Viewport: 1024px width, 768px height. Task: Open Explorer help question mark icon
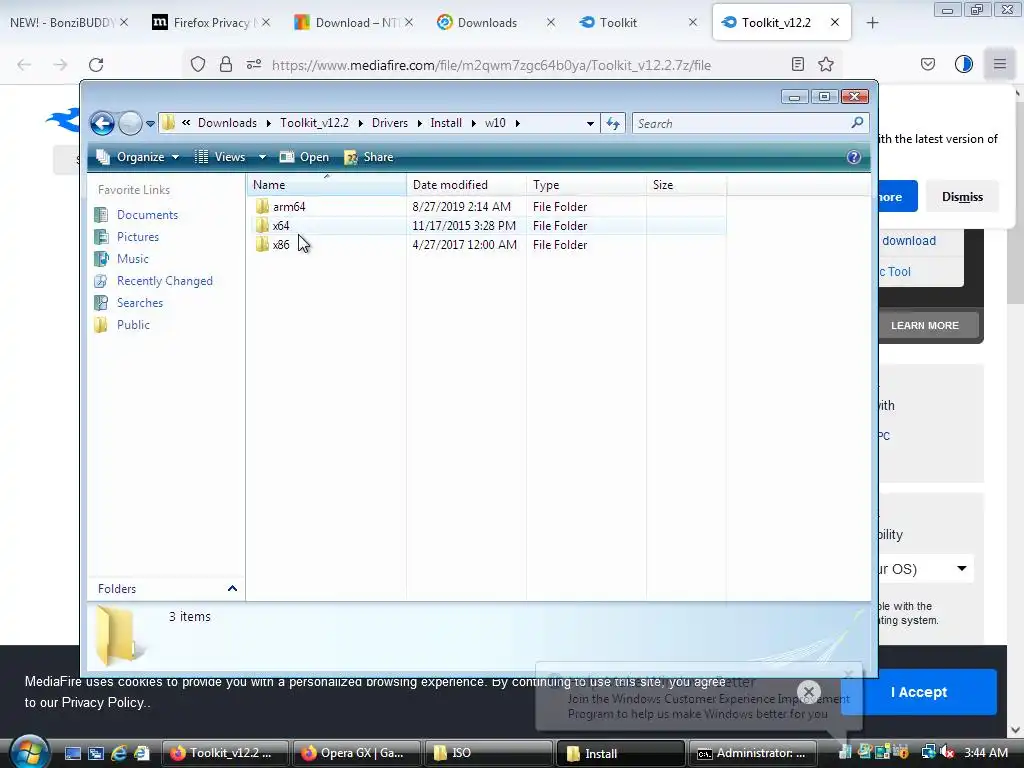[x=854, y=157]
